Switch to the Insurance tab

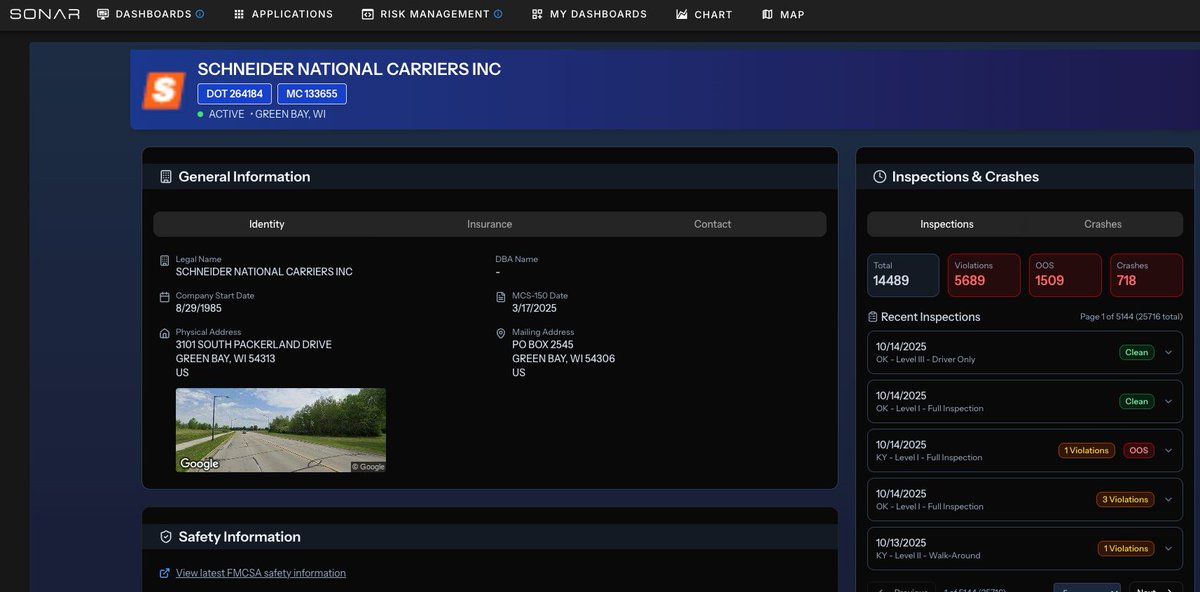[x=490, y=224]
